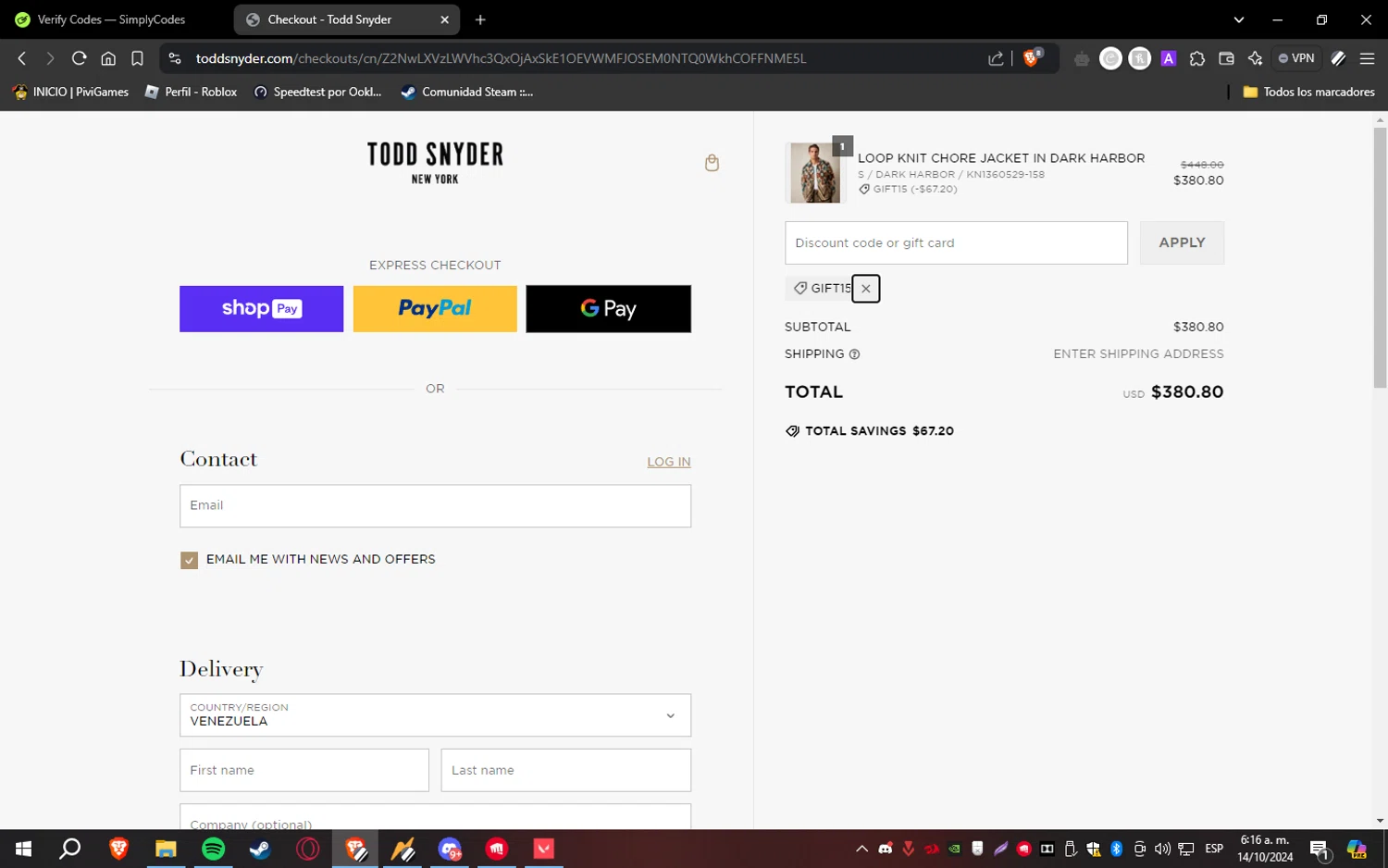Reload the checkout page
This screenshot has height=868, width=1388.
[x=80, y=58]
